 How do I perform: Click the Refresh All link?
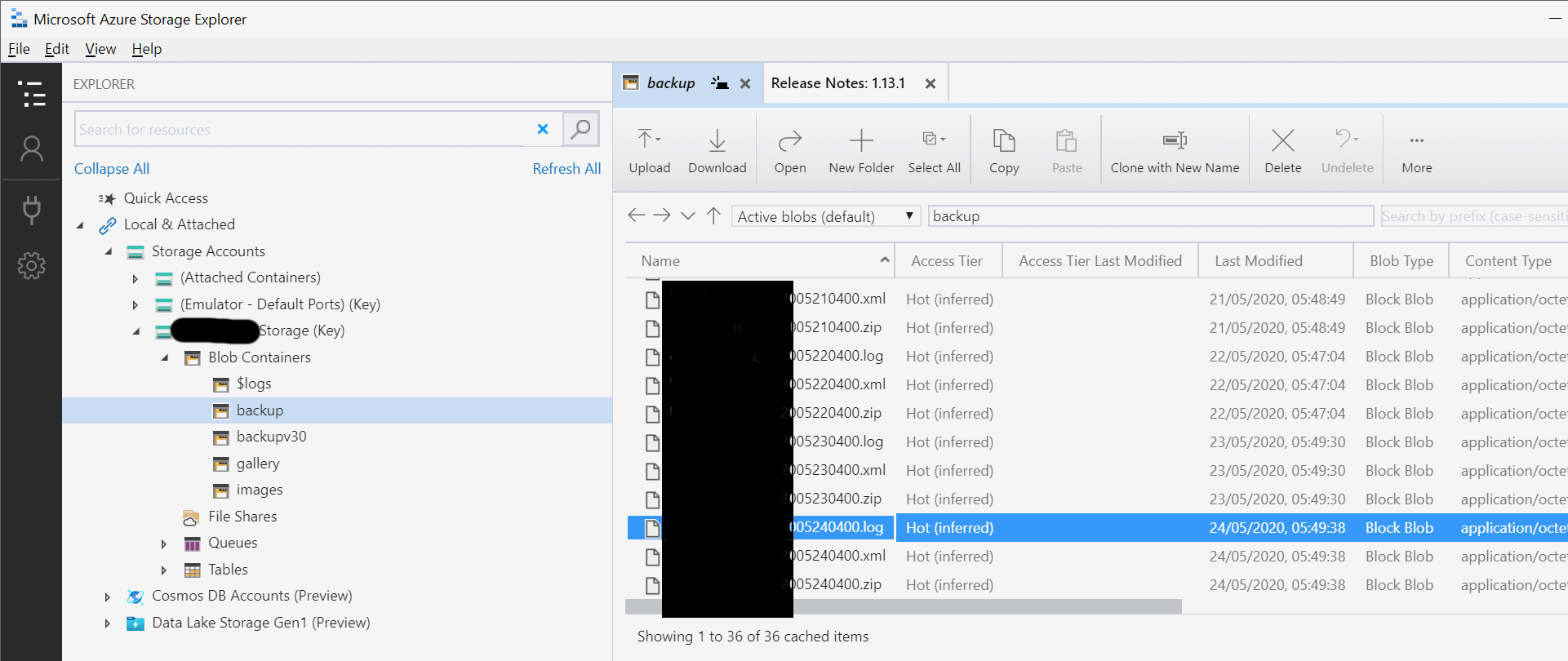[566, 169]
